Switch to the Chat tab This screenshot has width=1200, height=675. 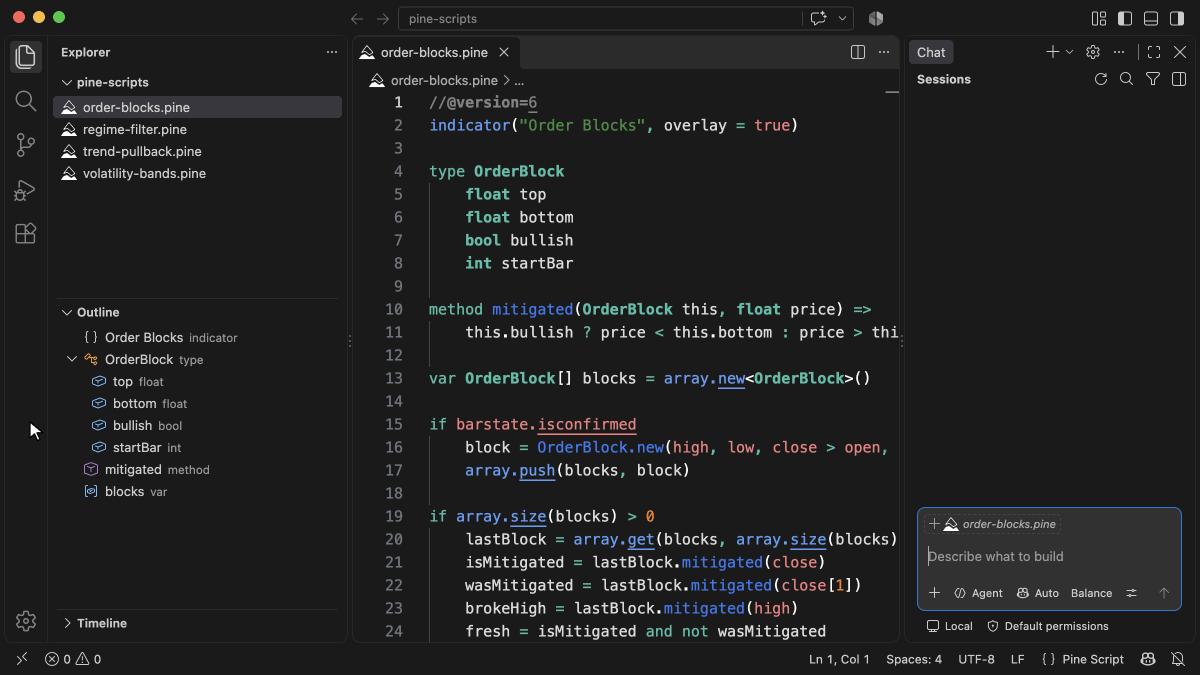[x=931, y=52]
